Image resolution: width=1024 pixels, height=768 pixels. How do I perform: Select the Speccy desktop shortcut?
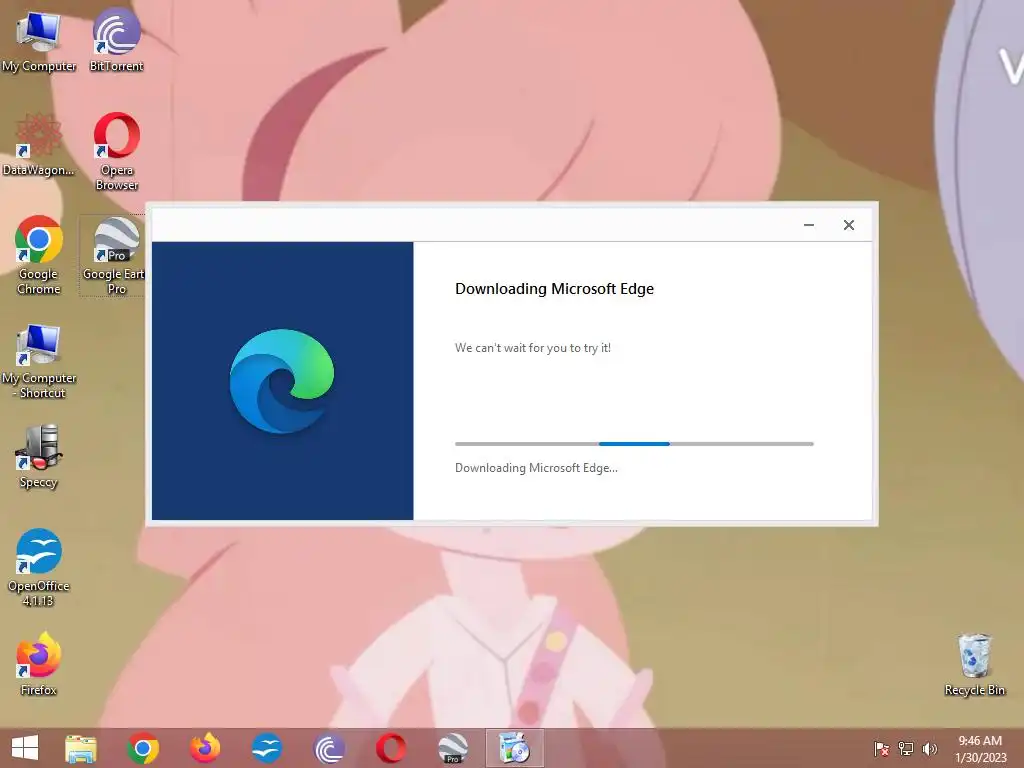39,456
